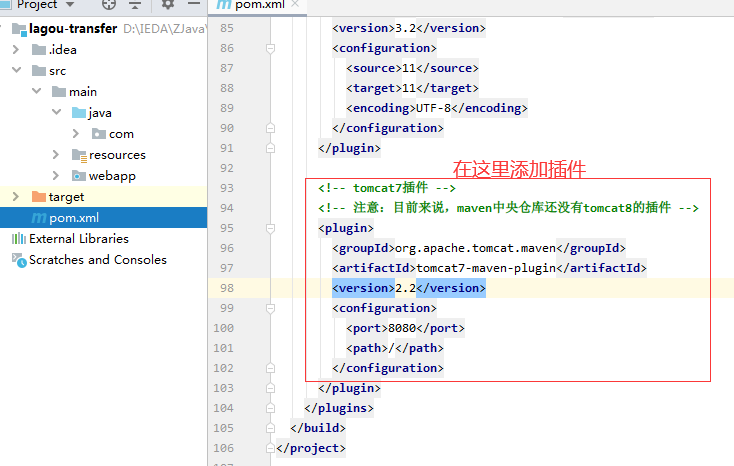Select the java source folder icon

coord(79,112)
